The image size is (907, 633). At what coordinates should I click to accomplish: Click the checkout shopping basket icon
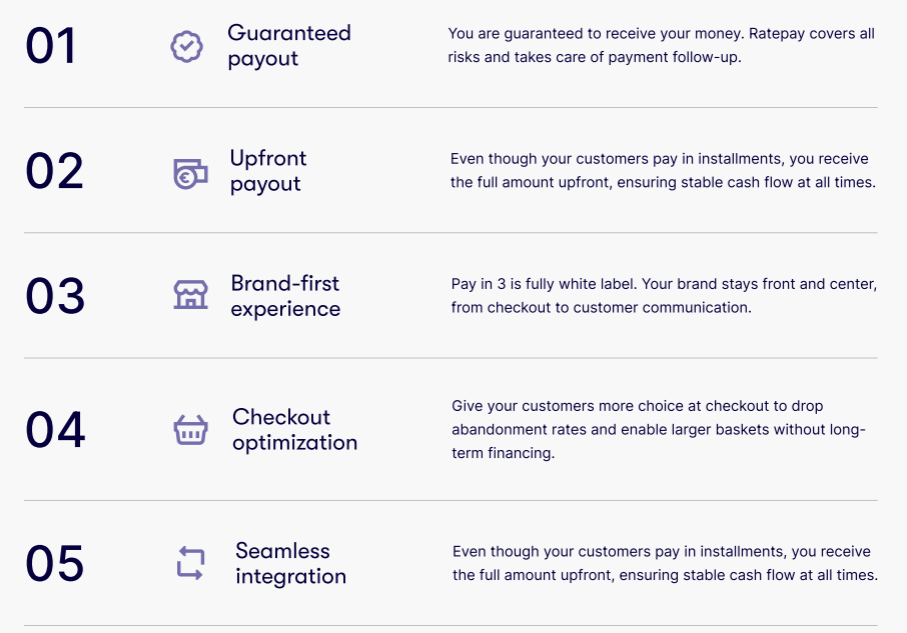click(190, 430)
